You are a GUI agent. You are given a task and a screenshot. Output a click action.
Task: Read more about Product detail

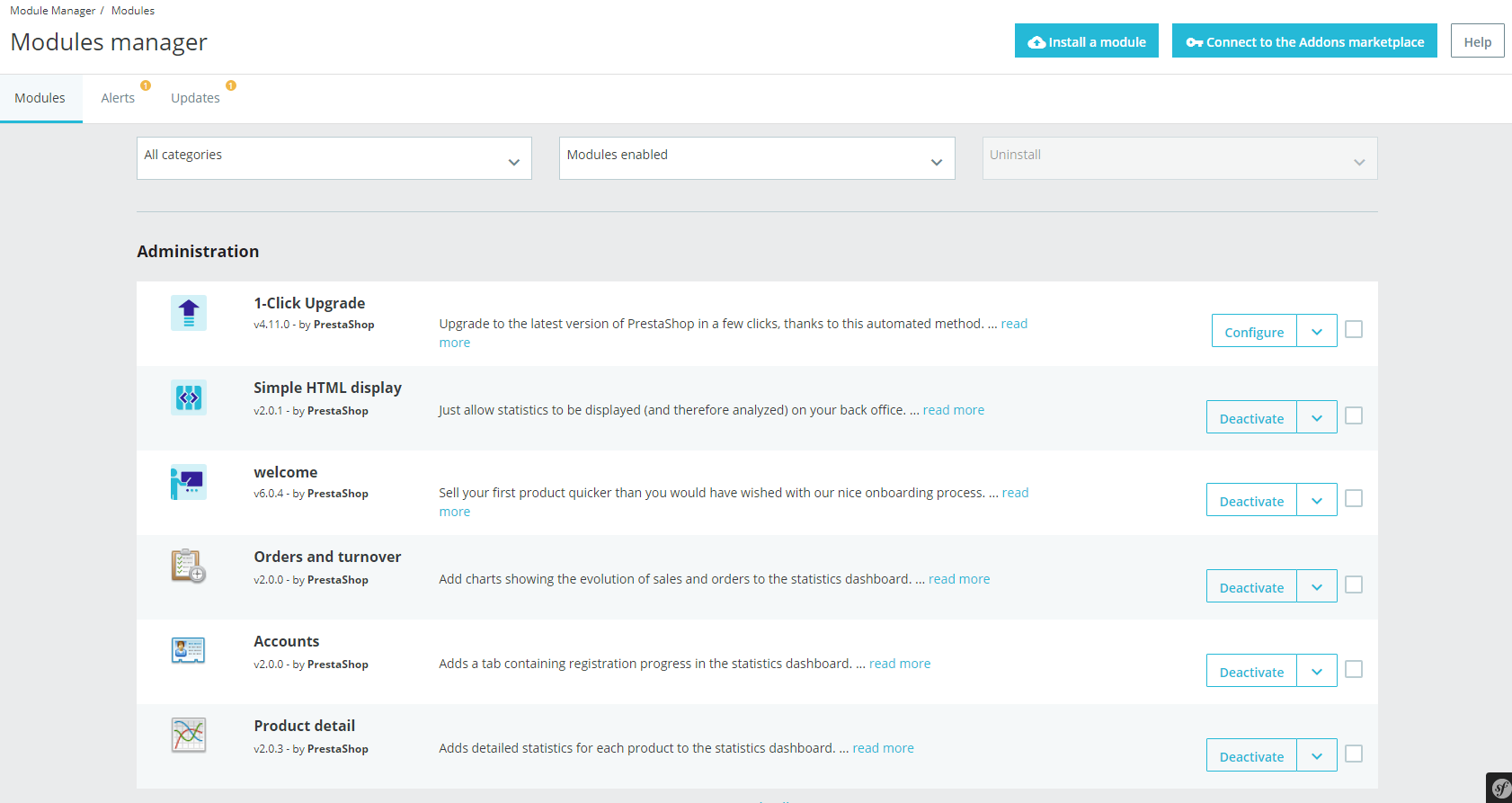coord(883,748)
